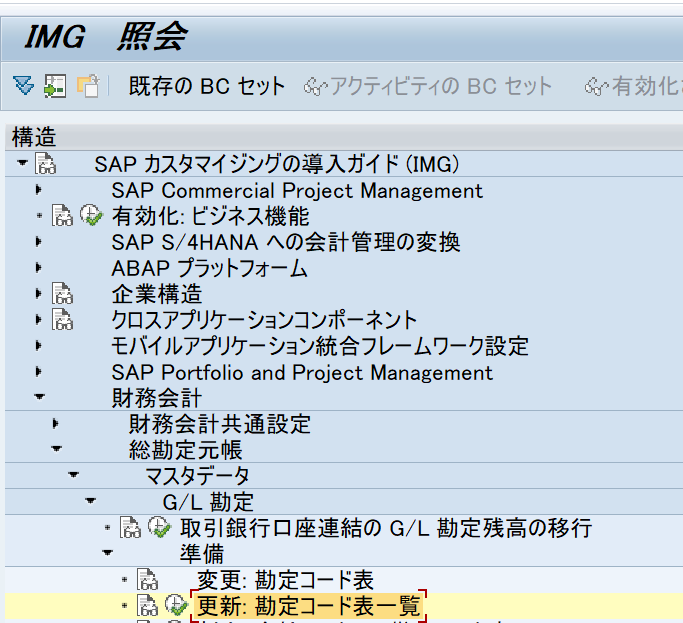Collapse the 財務会計 tree node
This screenshot has height=623, width=683.
39,398
